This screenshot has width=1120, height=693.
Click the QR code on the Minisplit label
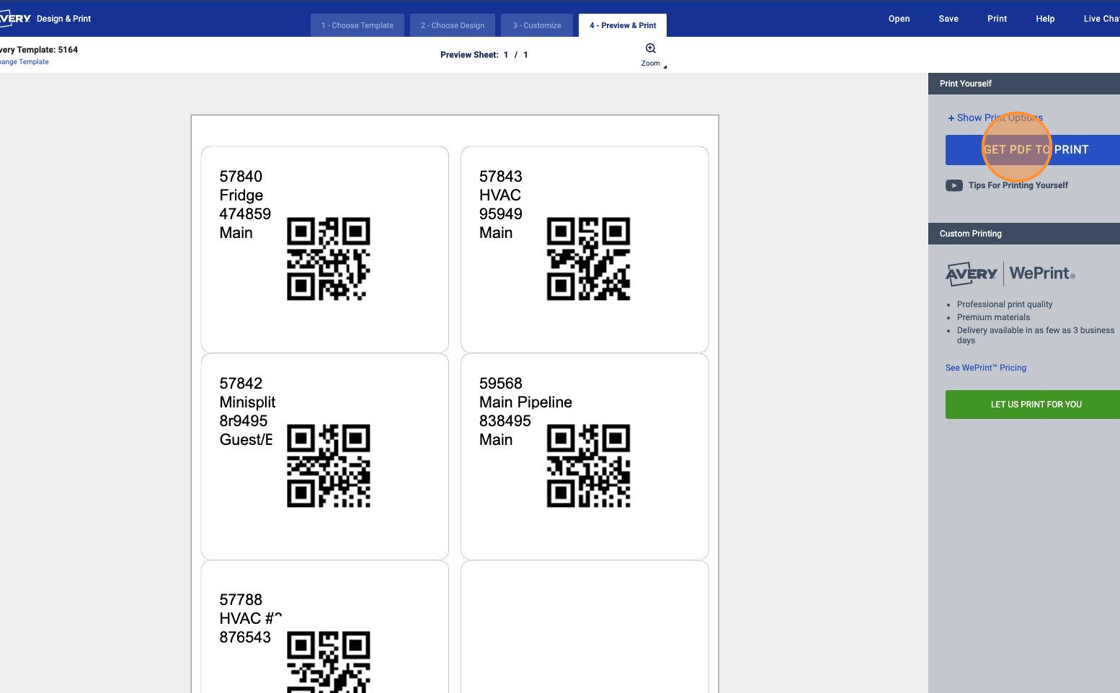click(x=329, y=466)
